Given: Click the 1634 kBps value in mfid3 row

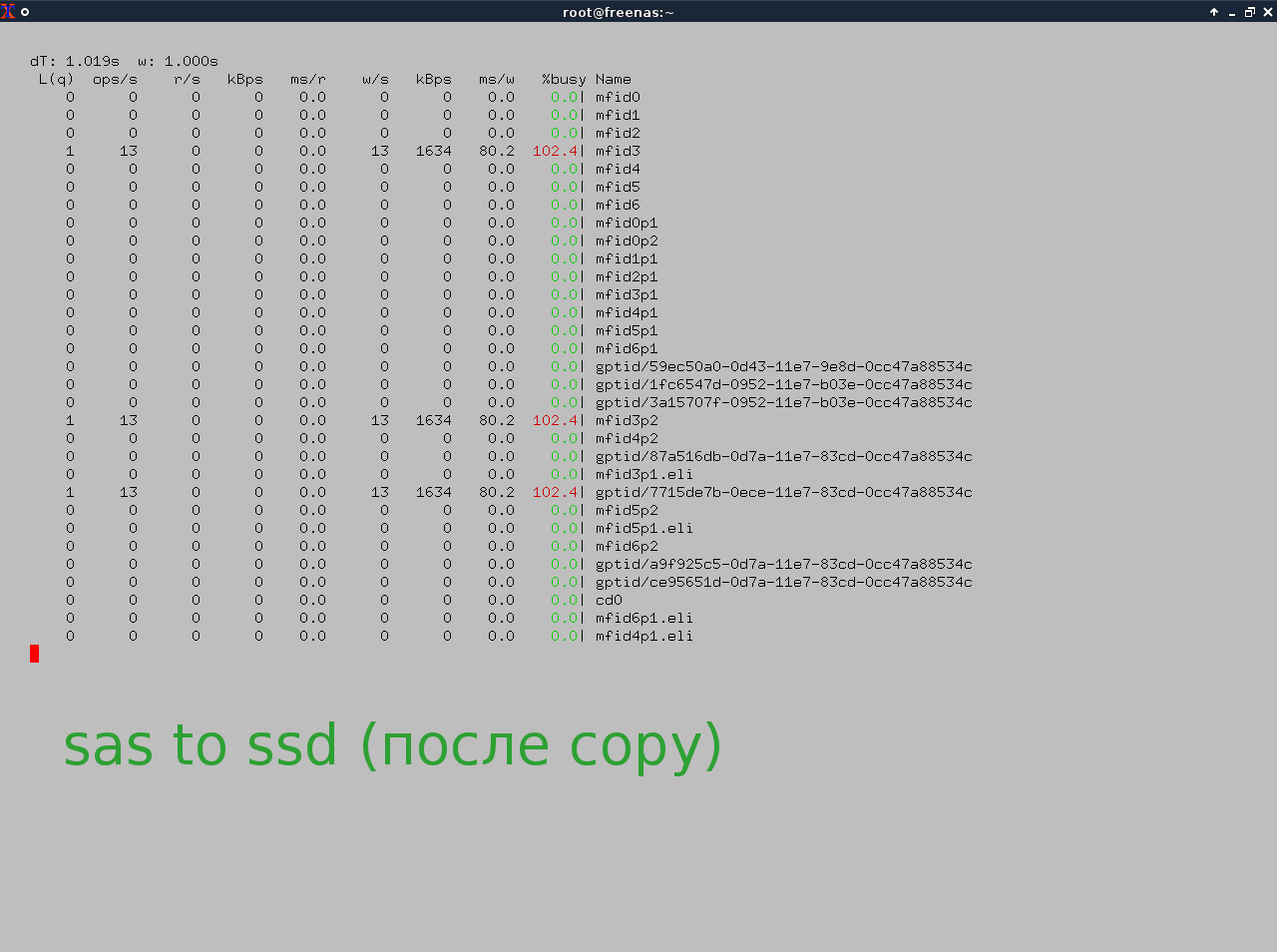Looking at the screenshot, I should pyautogui.click(x=434, y=151).
